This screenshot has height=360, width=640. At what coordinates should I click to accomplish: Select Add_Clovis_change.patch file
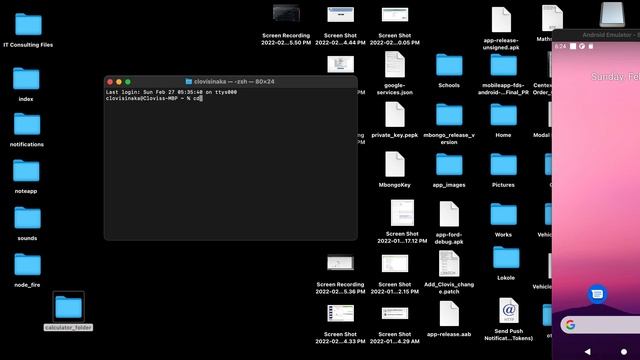(449, 264)
